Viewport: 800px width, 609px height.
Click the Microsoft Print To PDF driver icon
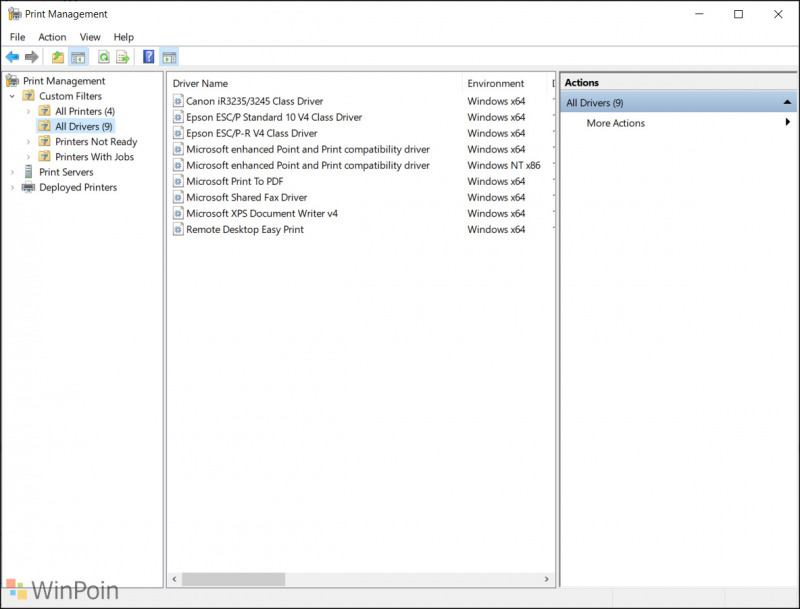point(178,181)
